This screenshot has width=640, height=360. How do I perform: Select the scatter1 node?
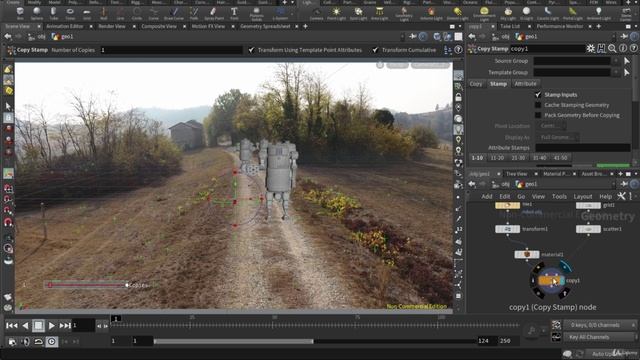tap(588, 229)
